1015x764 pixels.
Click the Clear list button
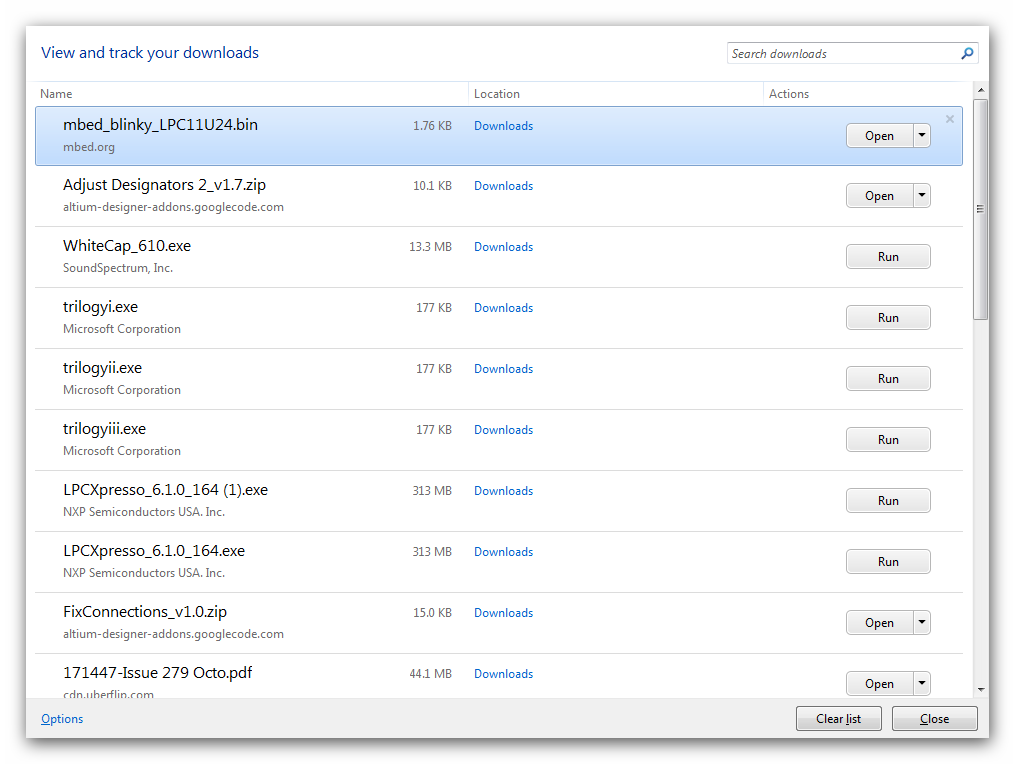(838, 719)
